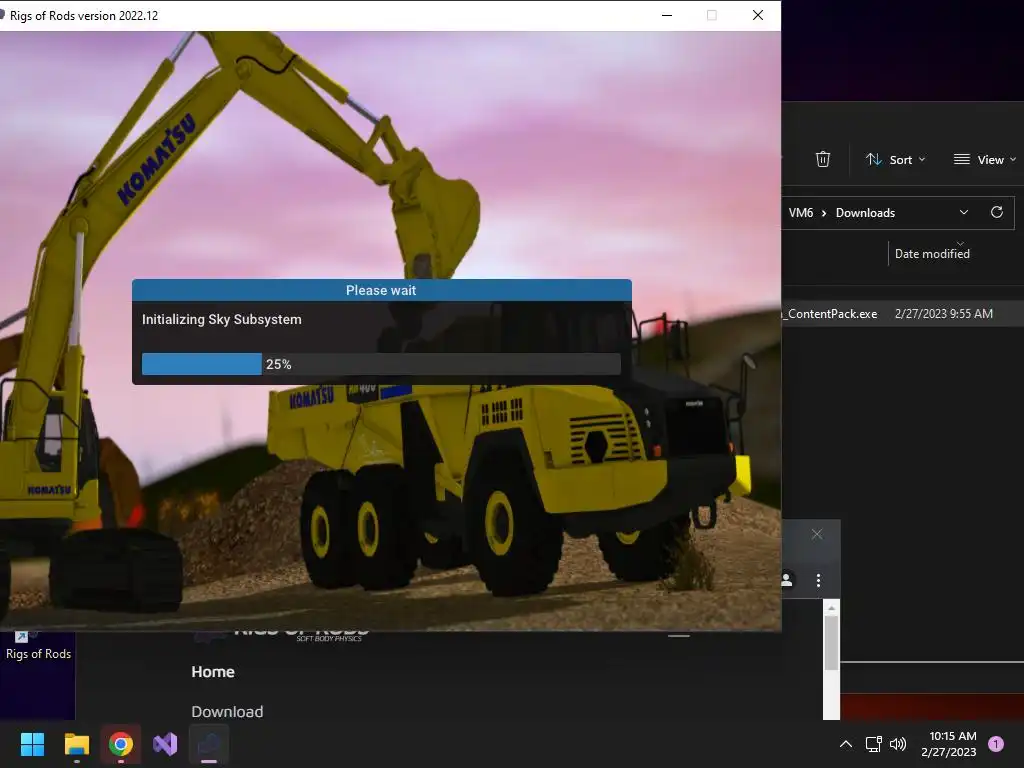Click the volume speaker tray icon
This screenshot has width=1024, height=768.
(898, 744)
